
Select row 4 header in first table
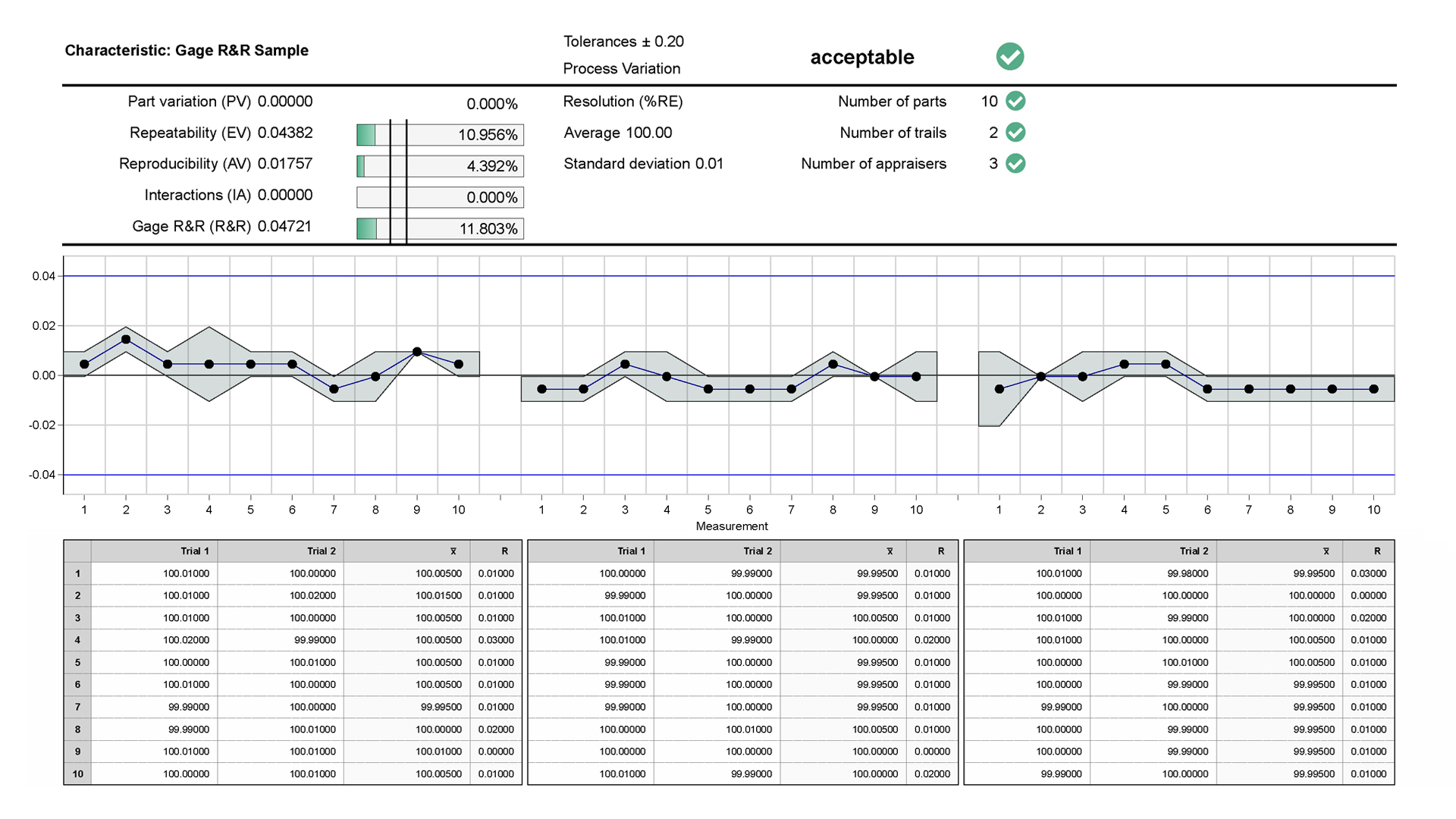point(77,640)
